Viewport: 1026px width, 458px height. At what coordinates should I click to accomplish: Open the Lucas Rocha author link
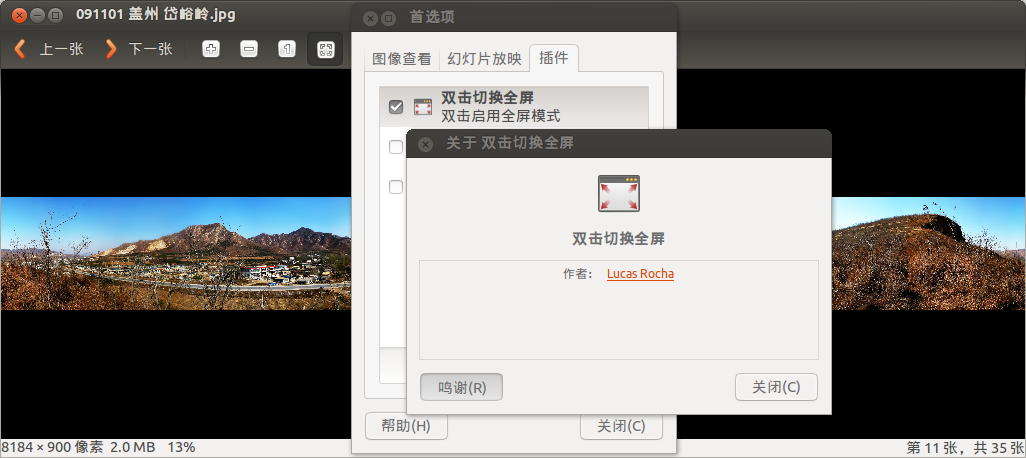point(640,273)
